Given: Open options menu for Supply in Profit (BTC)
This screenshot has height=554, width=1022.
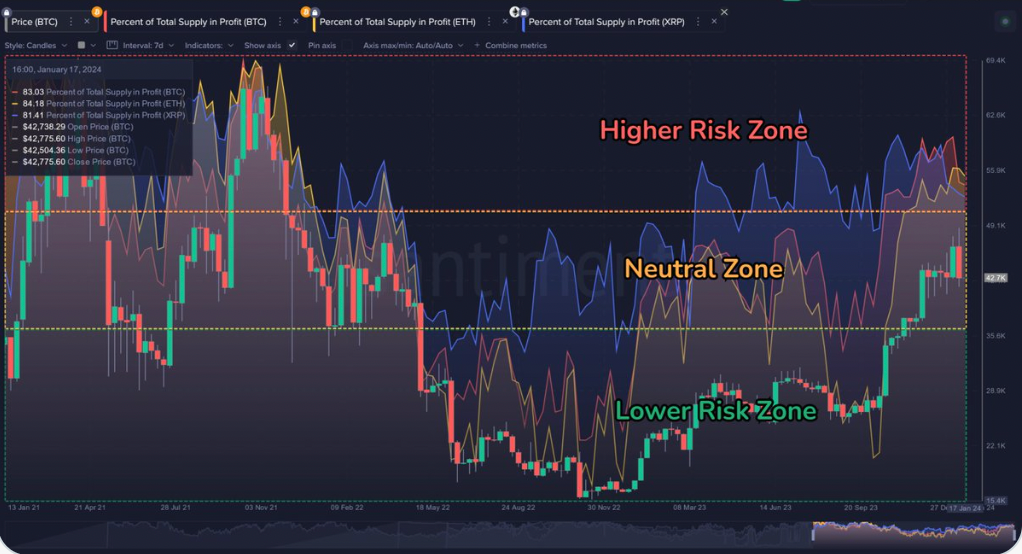Looking at the screenshot, I should (x=280, y=22).
